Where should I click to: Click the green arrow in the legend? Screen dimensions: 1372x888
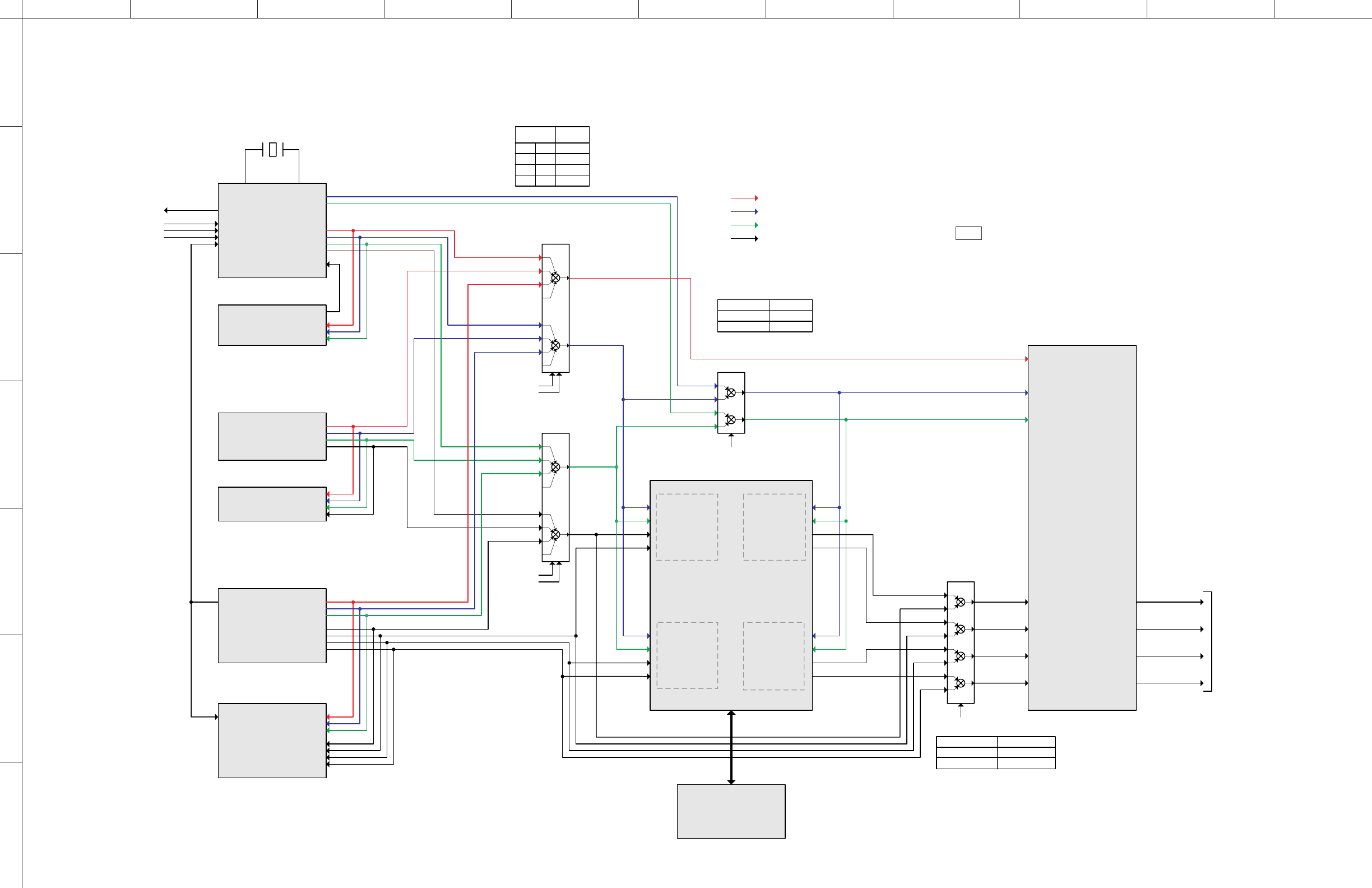(x=744, y=225)
